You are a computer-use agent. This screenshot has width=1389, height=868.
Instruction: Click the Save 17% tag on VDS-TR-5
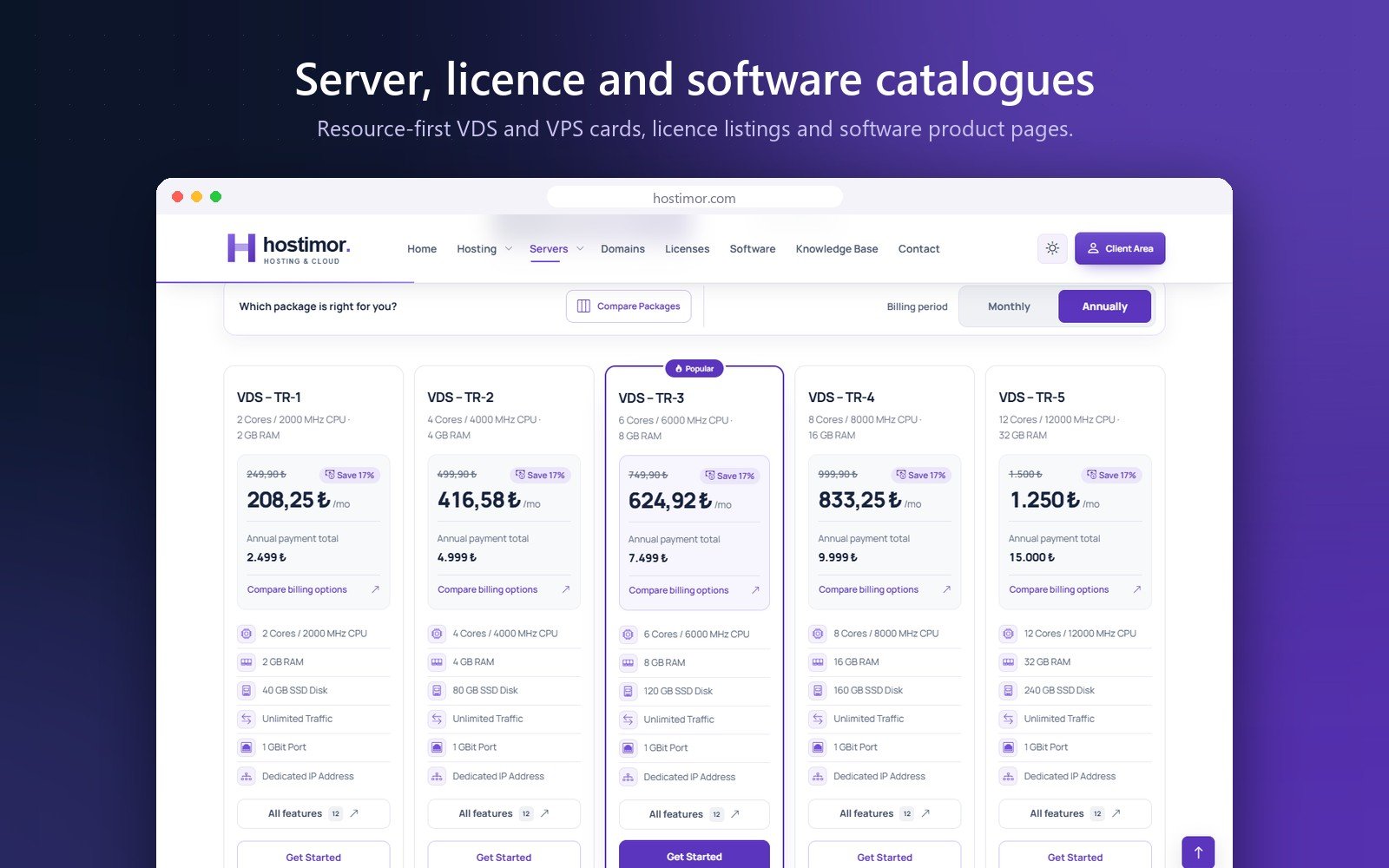[1112, 475]
